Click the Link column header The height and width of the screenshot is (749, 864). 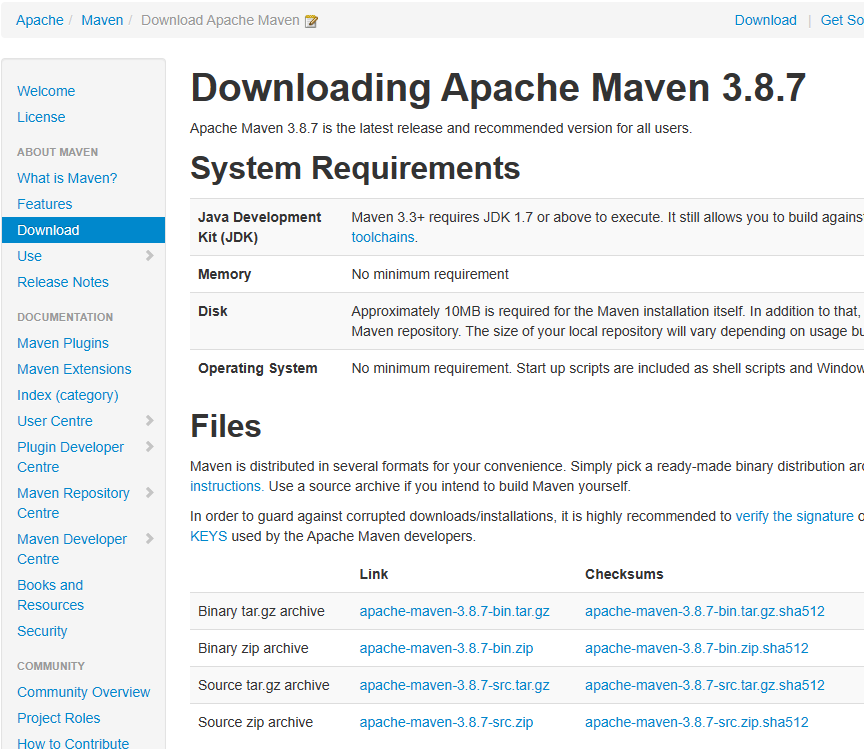(374, 574)
